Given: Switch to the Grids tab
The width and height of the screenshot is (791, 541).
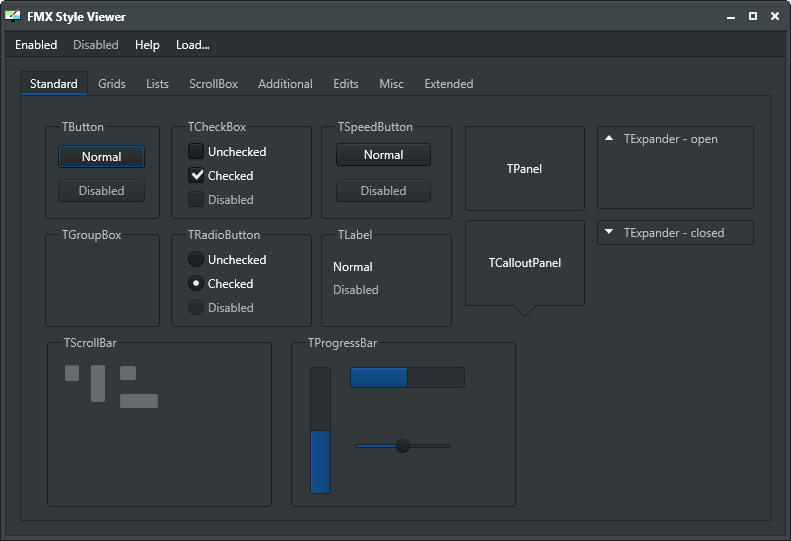Looking at the screenshot, I should coord(112,84).
